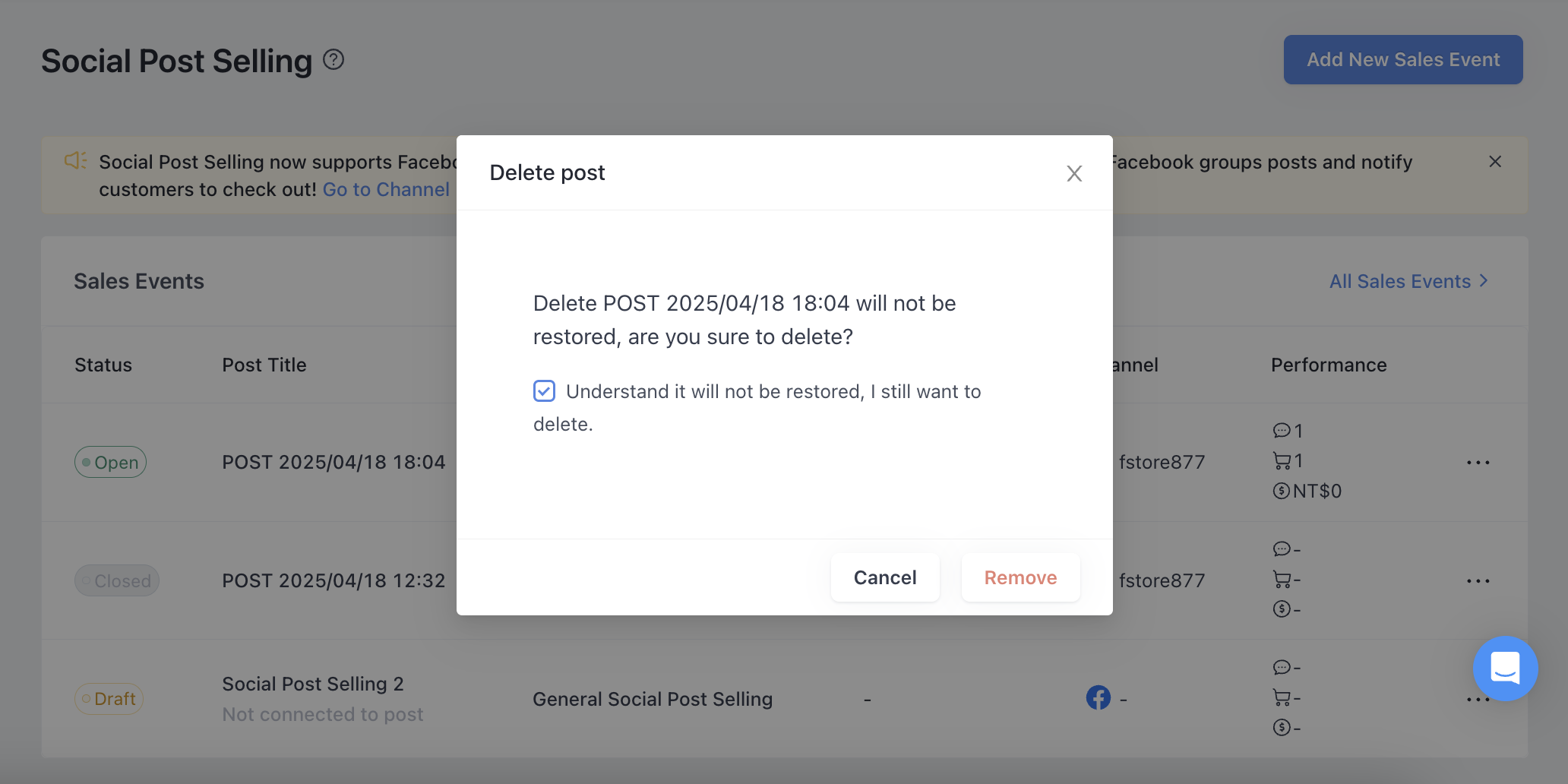Click the comment icon in the Draft row
1568x784 pixels.
pos(1282,667)
